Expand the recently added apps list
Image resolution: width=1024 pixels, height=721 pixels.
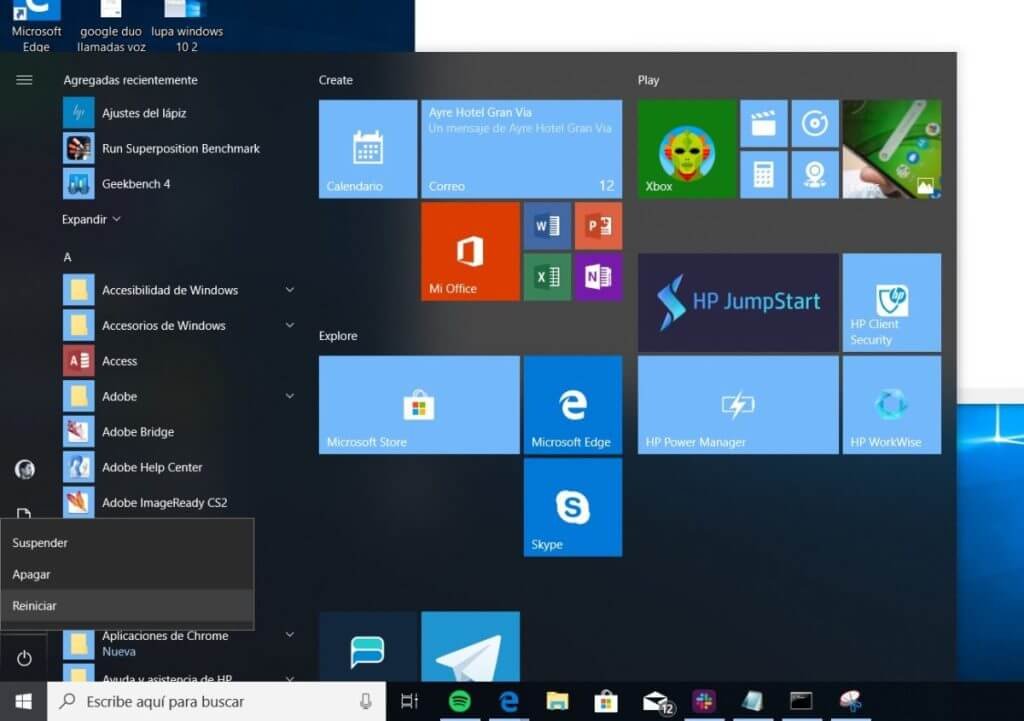click(91, 219)
